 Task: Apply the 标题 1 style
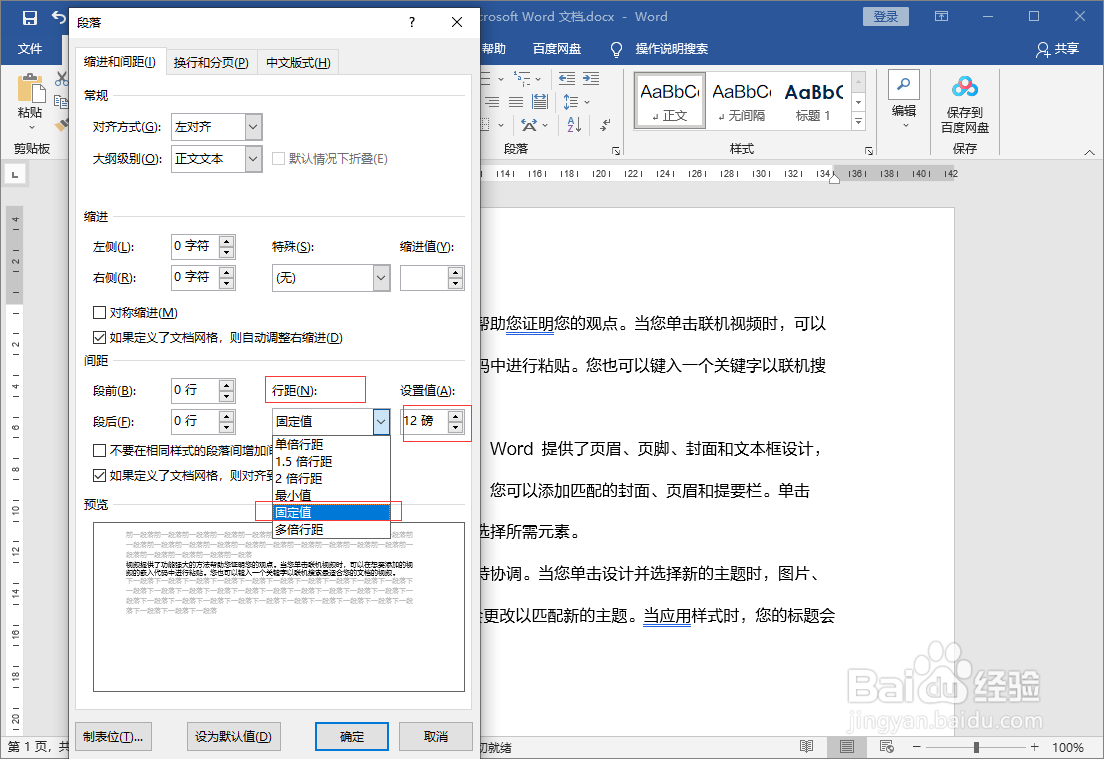tap(813, 101)
